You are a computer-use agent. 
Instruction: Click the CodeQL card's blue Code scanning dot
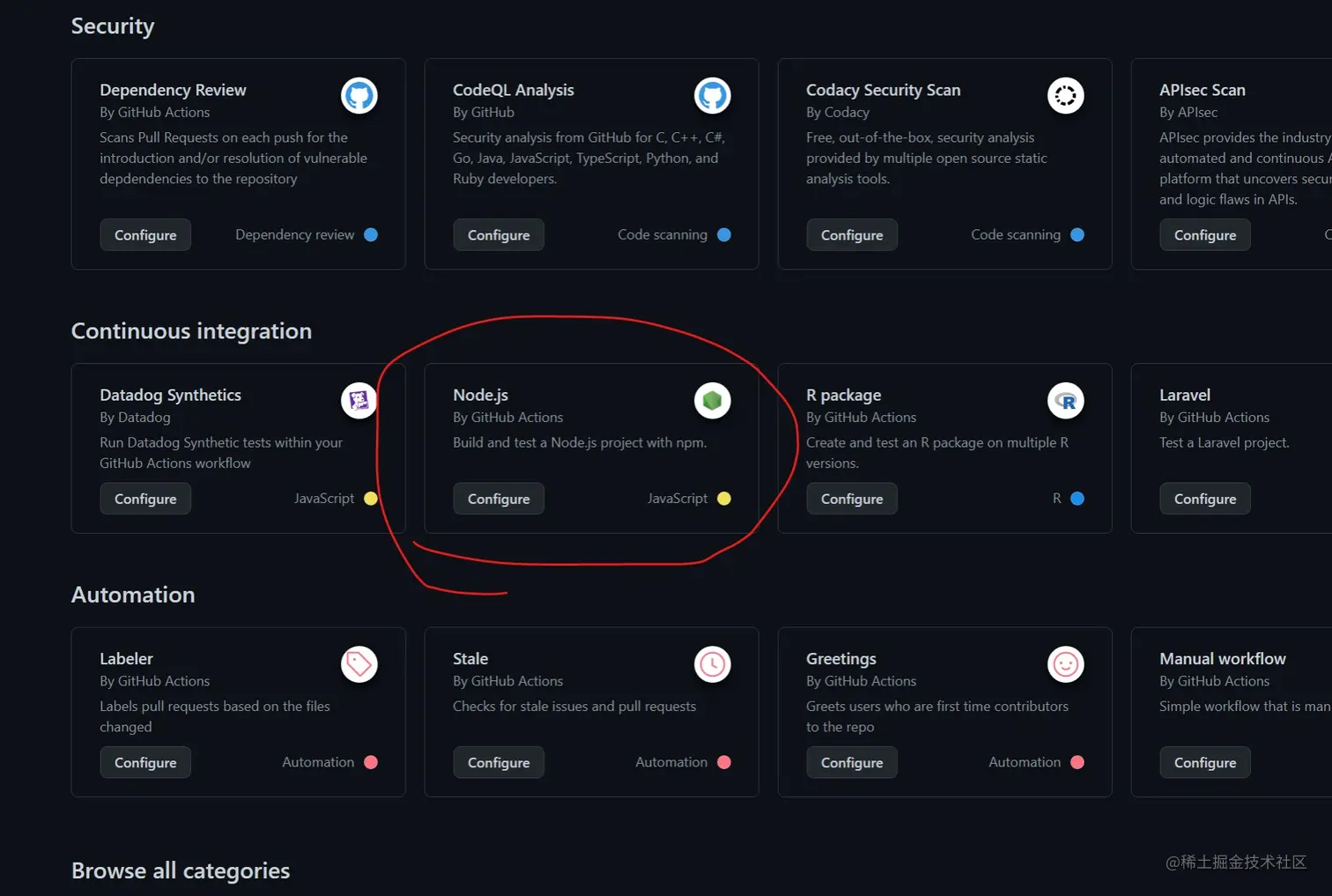724,234
